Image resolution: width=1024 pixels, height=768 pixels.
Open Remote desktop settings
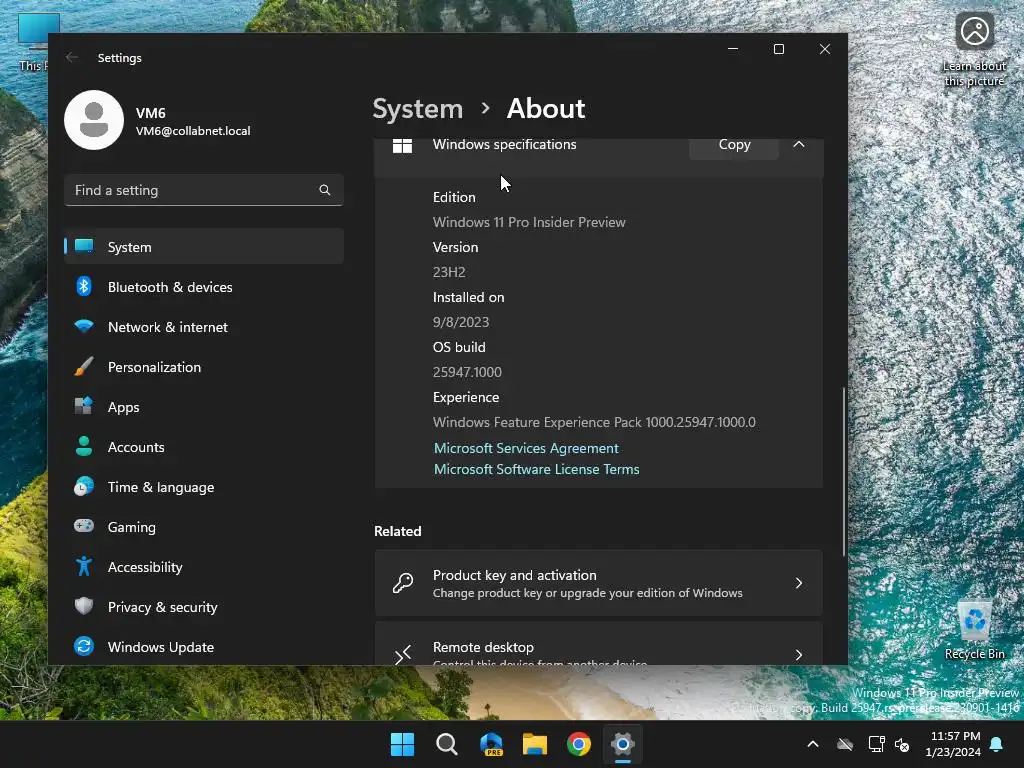[598, 644]
